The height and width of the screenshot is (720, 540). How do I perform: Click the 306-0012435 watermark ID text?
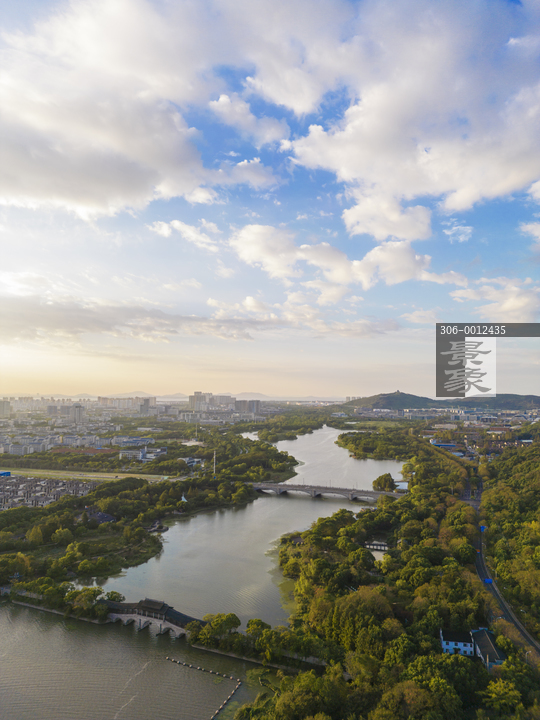click(473, 330)
